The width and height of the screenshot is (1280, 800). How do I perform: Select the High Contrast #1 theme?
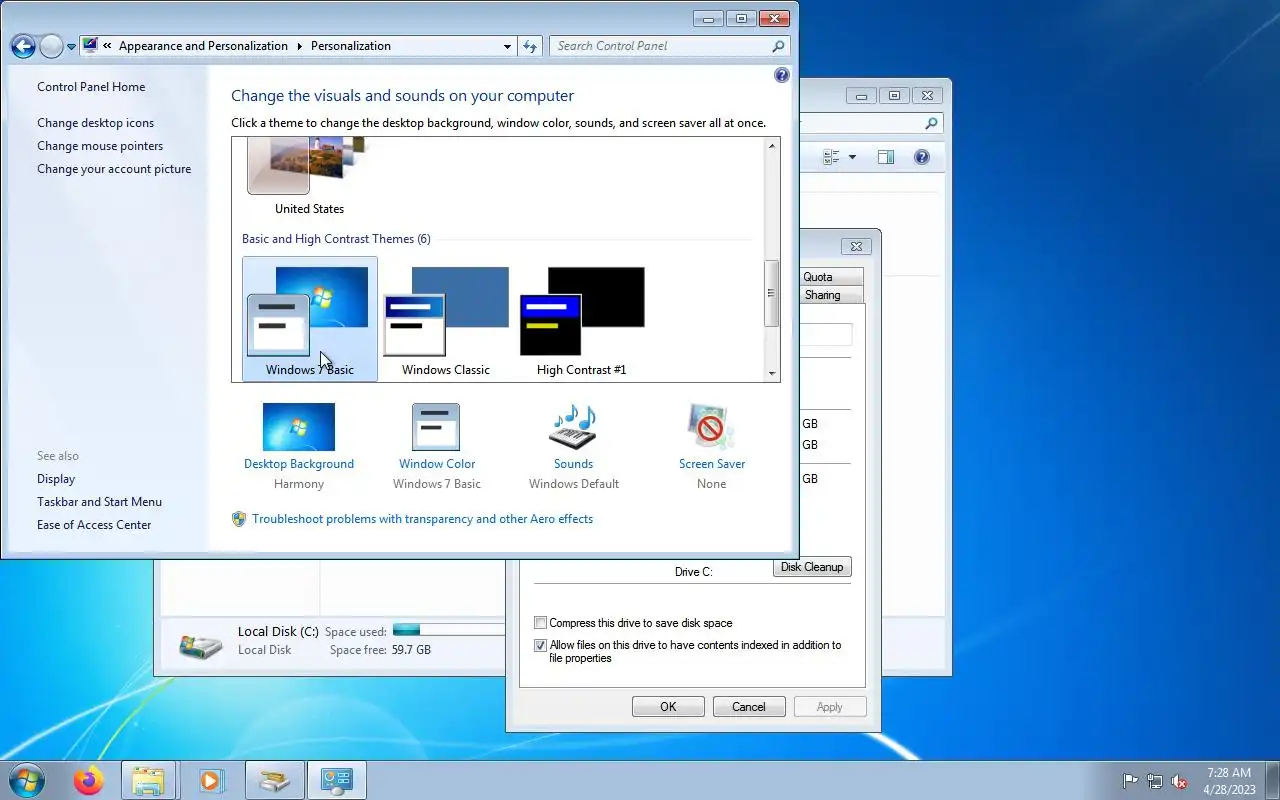tap(582, 319)
